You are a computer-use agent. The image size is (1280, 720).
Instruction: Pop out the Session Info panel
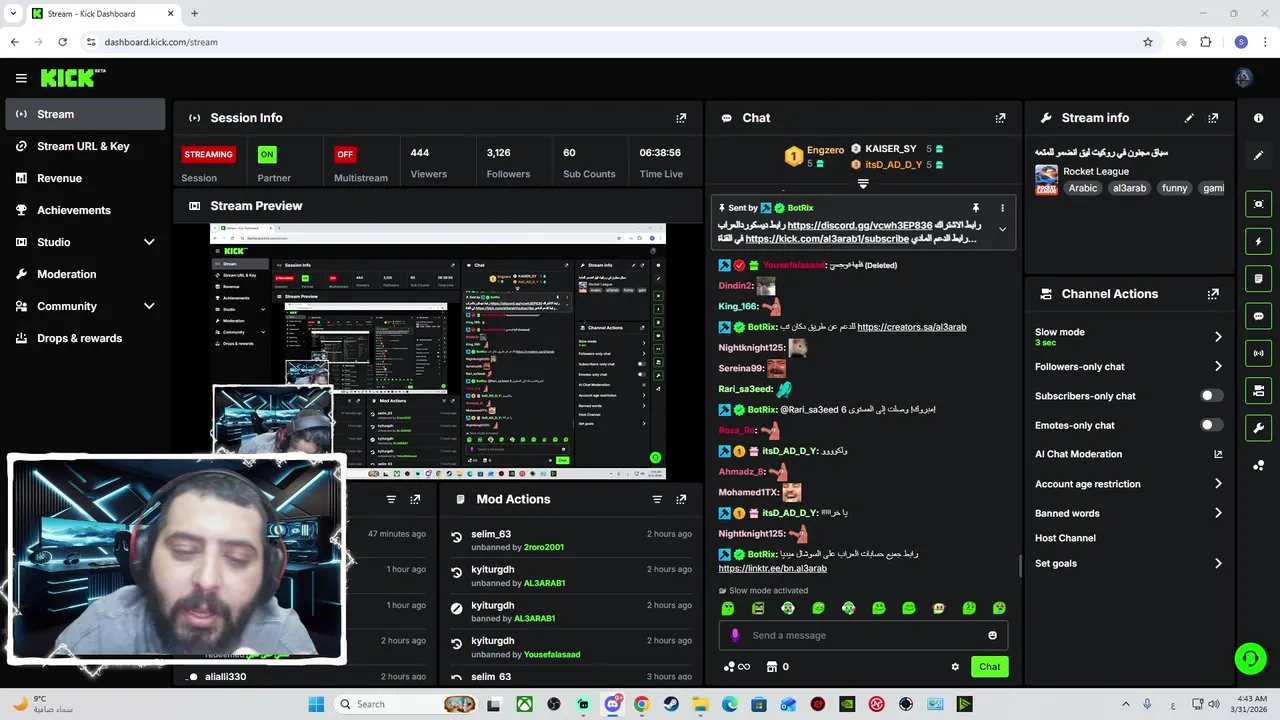click(x=681, y=118)
